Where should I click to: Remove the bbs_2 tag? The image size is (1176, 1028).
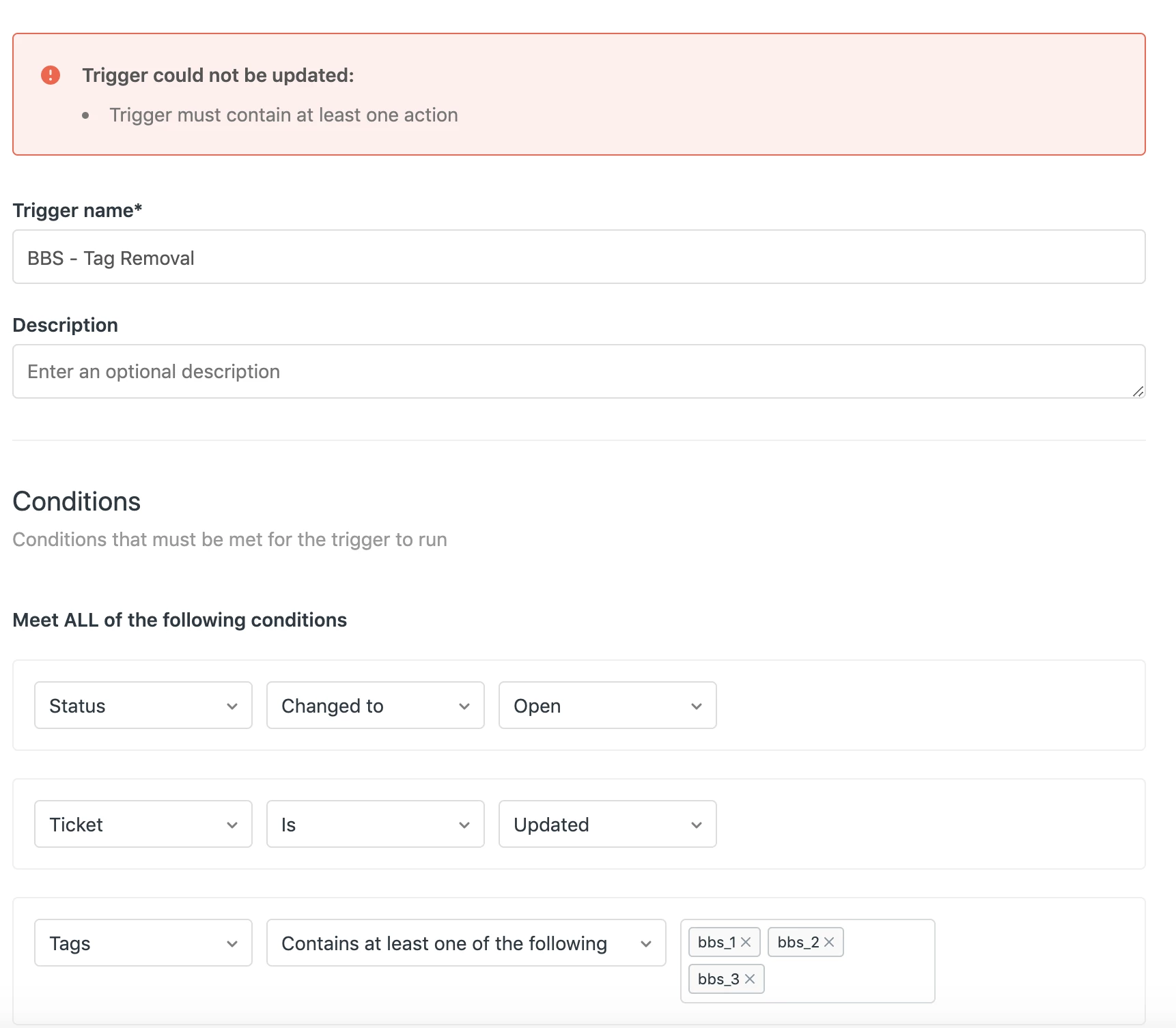pyautogui.click(x=829, y=942)
